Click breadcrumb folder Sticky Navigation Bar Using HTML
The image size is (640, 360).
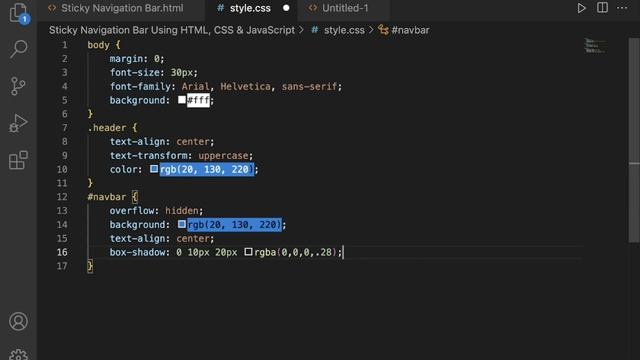172,30
